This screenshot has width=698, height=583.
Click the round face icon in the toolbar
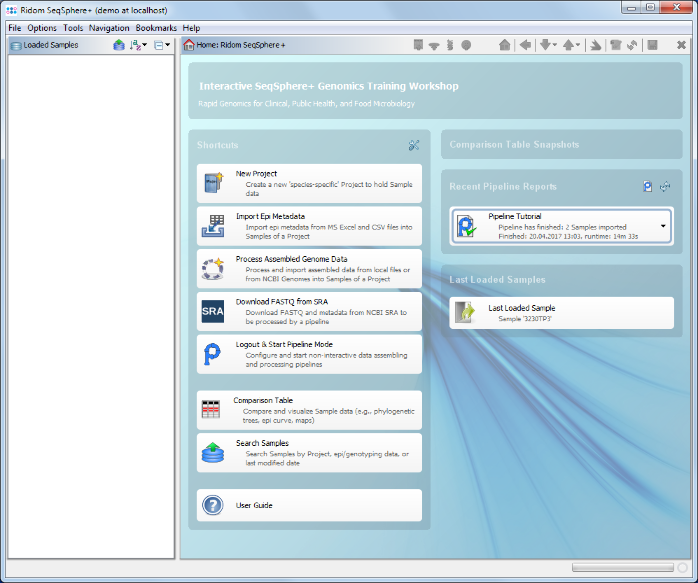[466, 45]
